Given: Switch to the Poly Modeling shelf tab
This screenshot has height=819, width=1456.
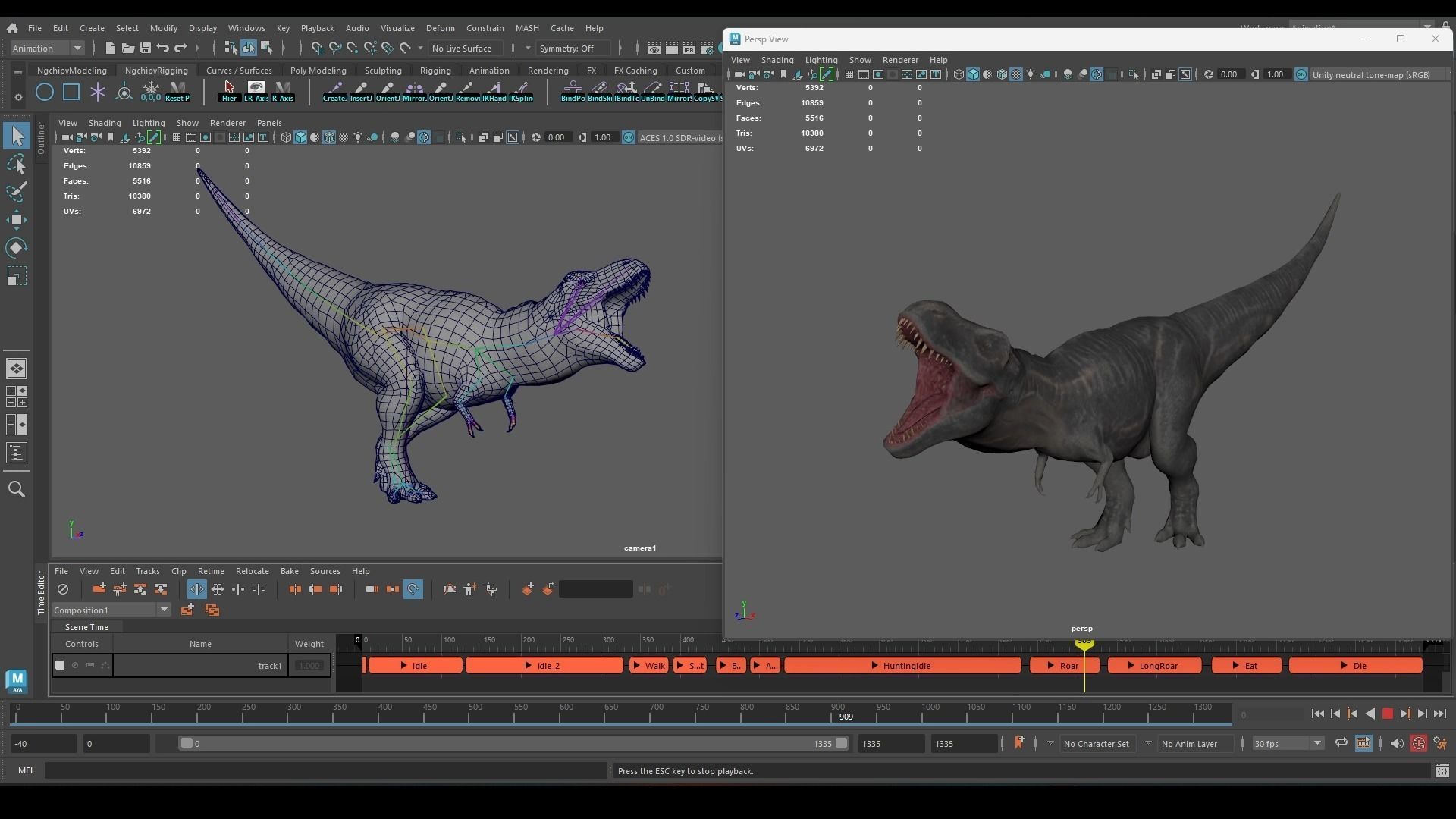Looking at the screenshot, I should (318, 71).
